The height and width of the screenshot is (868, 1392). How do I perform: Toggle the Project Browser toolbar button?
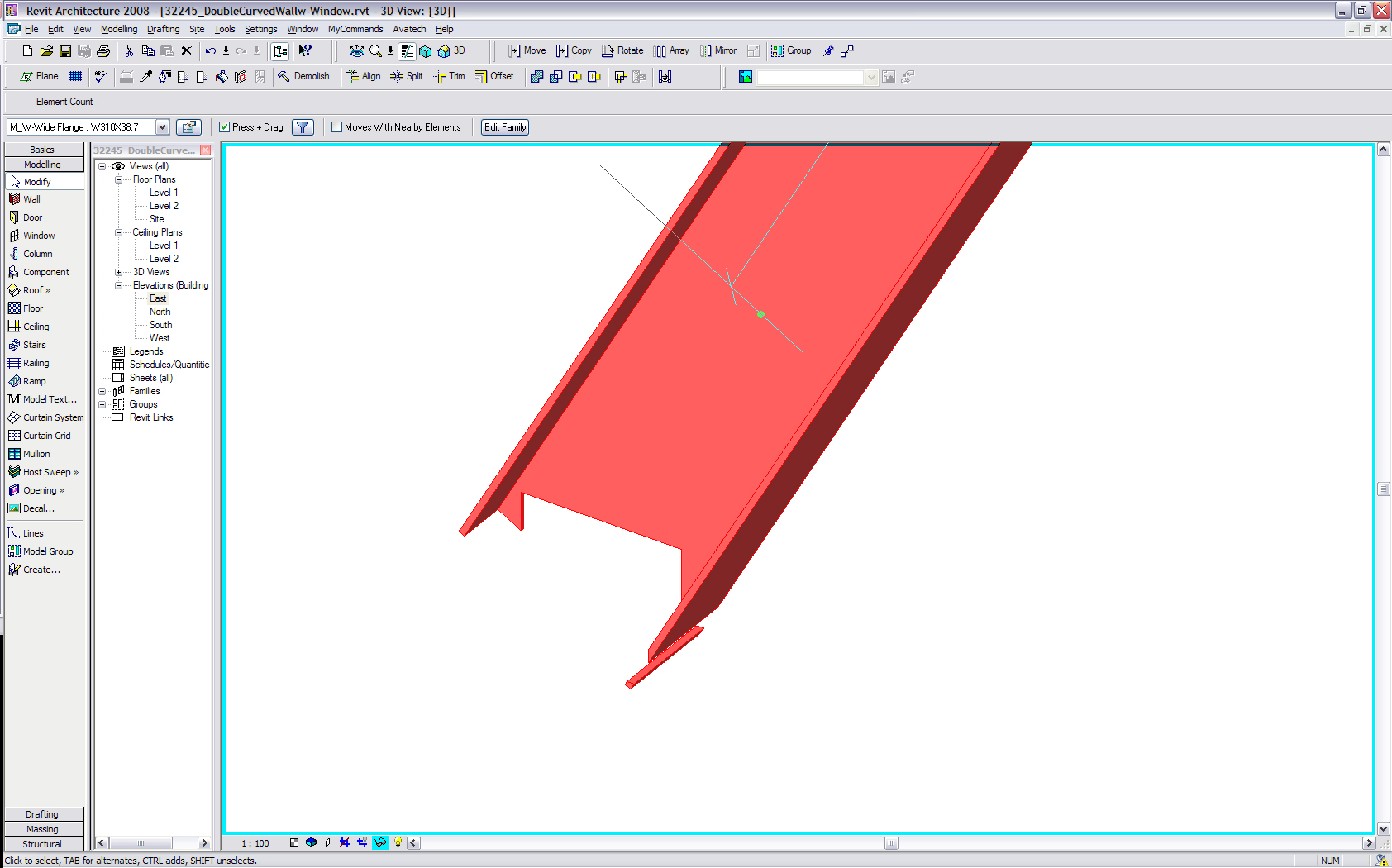(x=280, y=51)
